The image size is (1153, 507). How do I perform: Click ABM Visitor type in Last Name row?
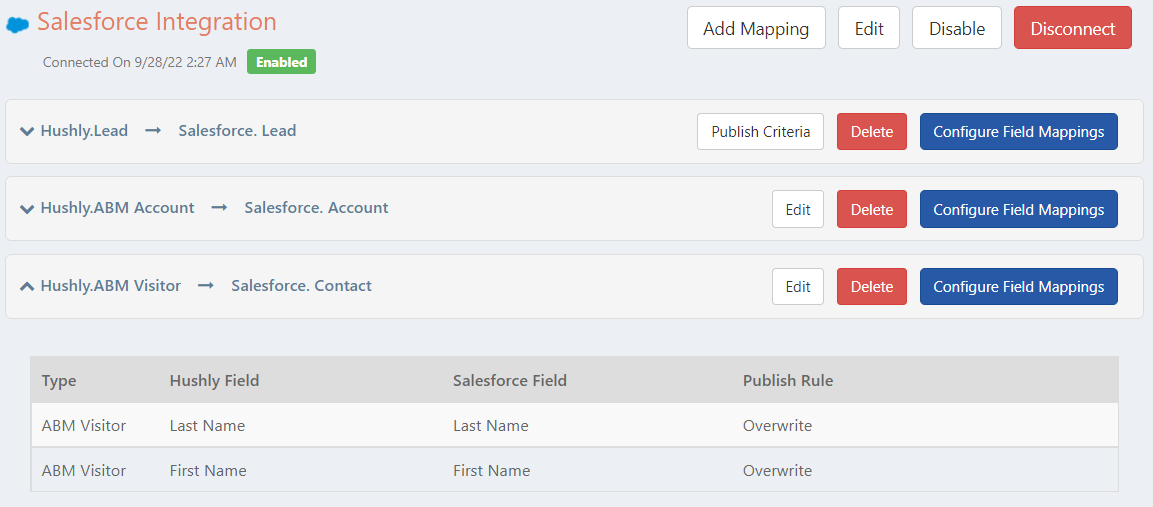click(84, 425)
